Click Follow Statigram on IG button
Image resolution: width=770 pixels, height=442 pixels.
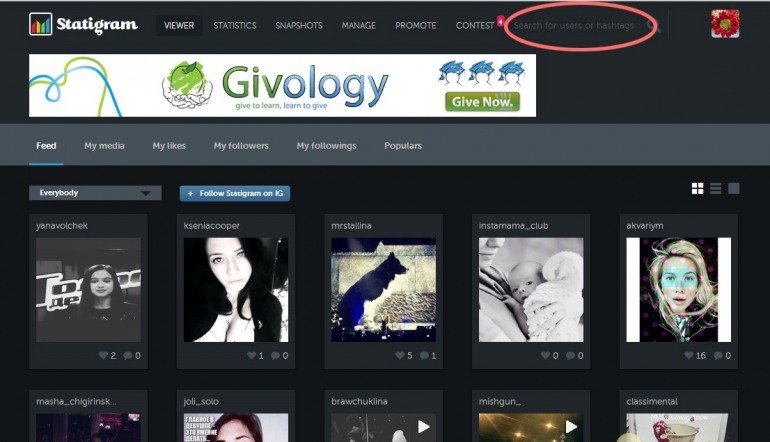pos(235,193)
